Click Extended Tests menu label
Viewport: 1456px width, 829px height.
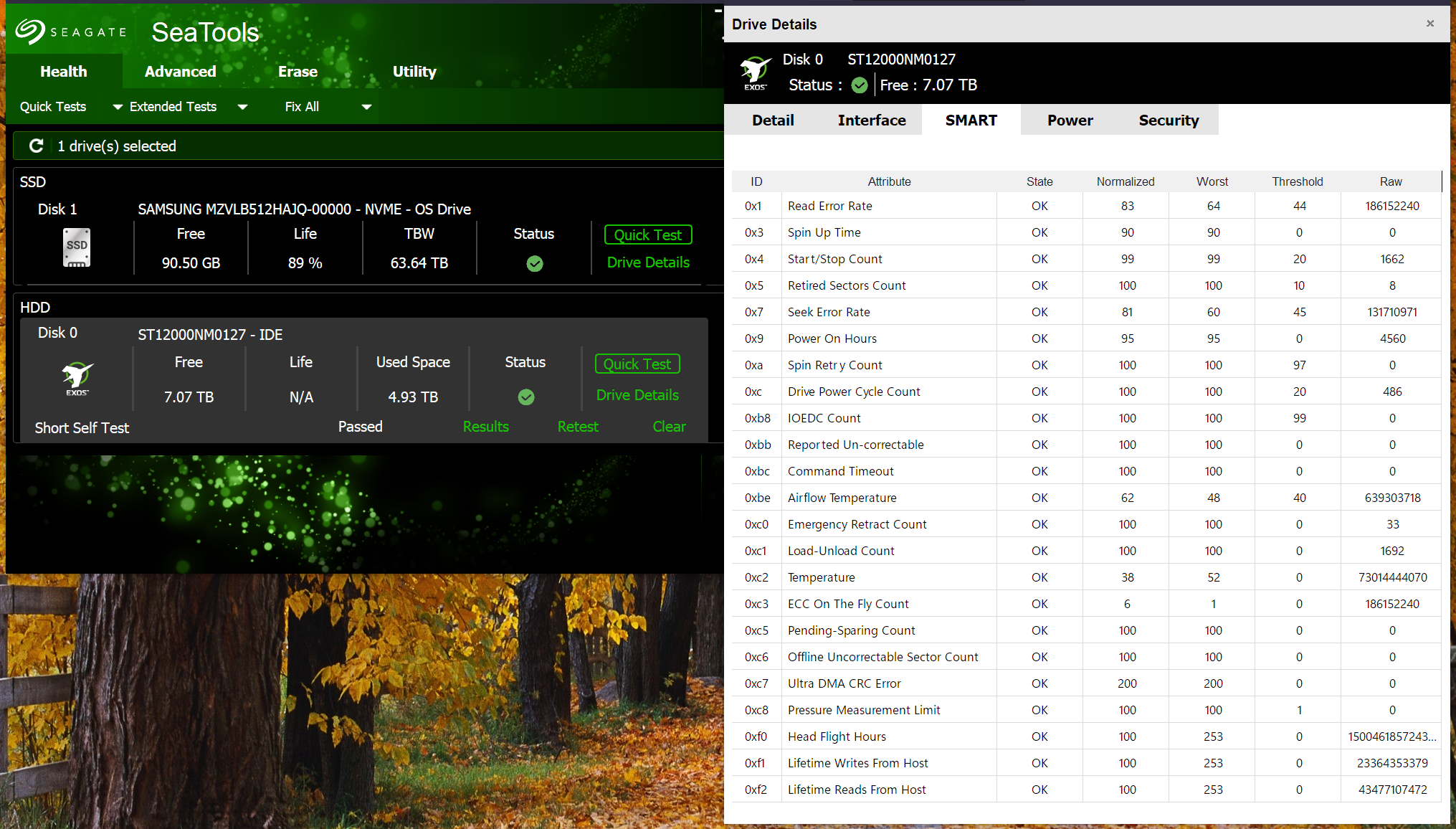[x=173, y=107]
